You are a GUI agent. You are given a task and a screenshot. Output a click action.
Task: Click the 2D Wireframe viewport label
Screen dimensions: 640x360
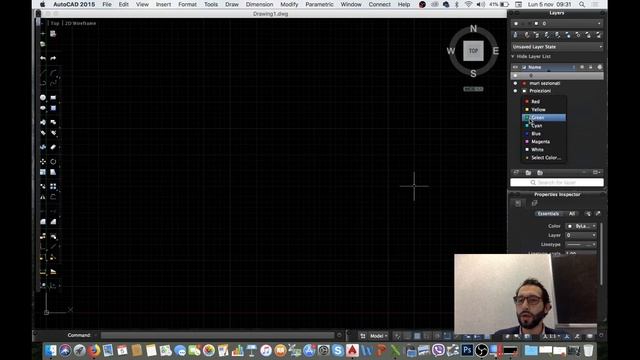coord(80,23)
